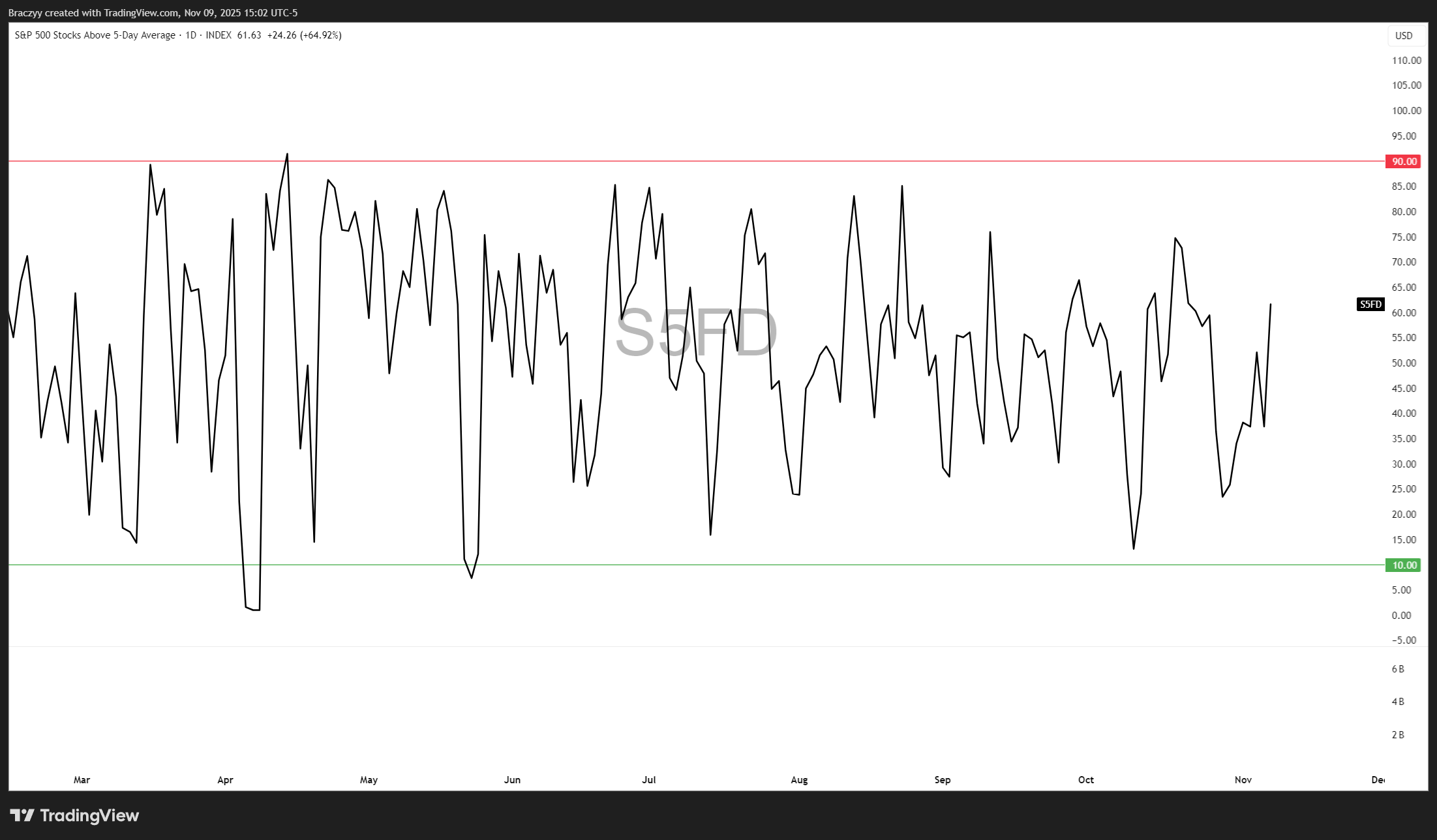Click the 100.00 tick on price scale
The height and width of the screenshot is (840, 1437).
(1406, 111)
